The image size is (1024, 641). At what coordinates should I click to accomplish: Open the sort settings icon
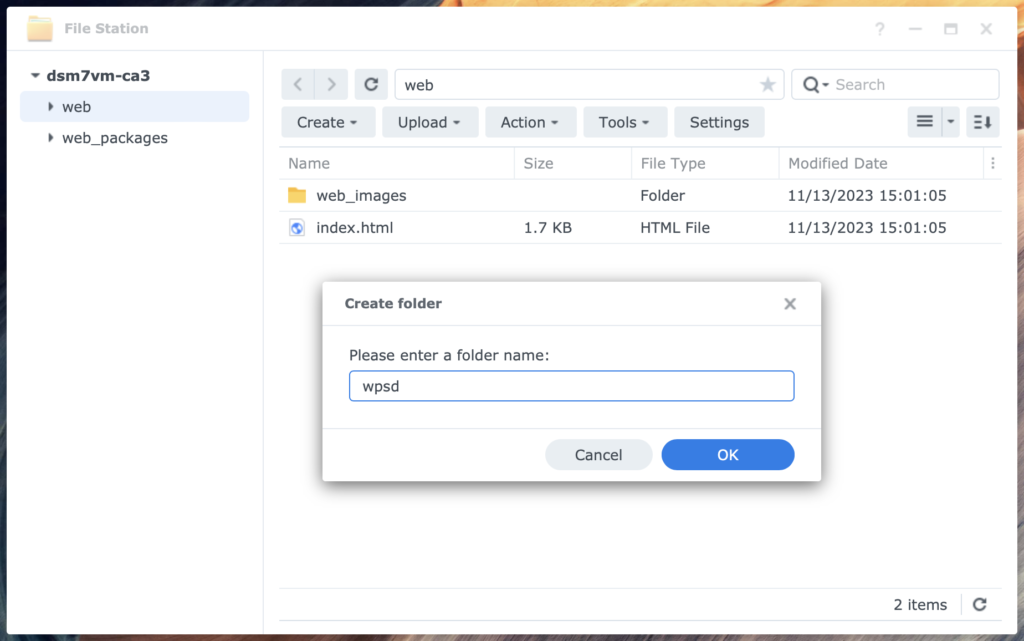pyautogui.click(x=981, y=121)
